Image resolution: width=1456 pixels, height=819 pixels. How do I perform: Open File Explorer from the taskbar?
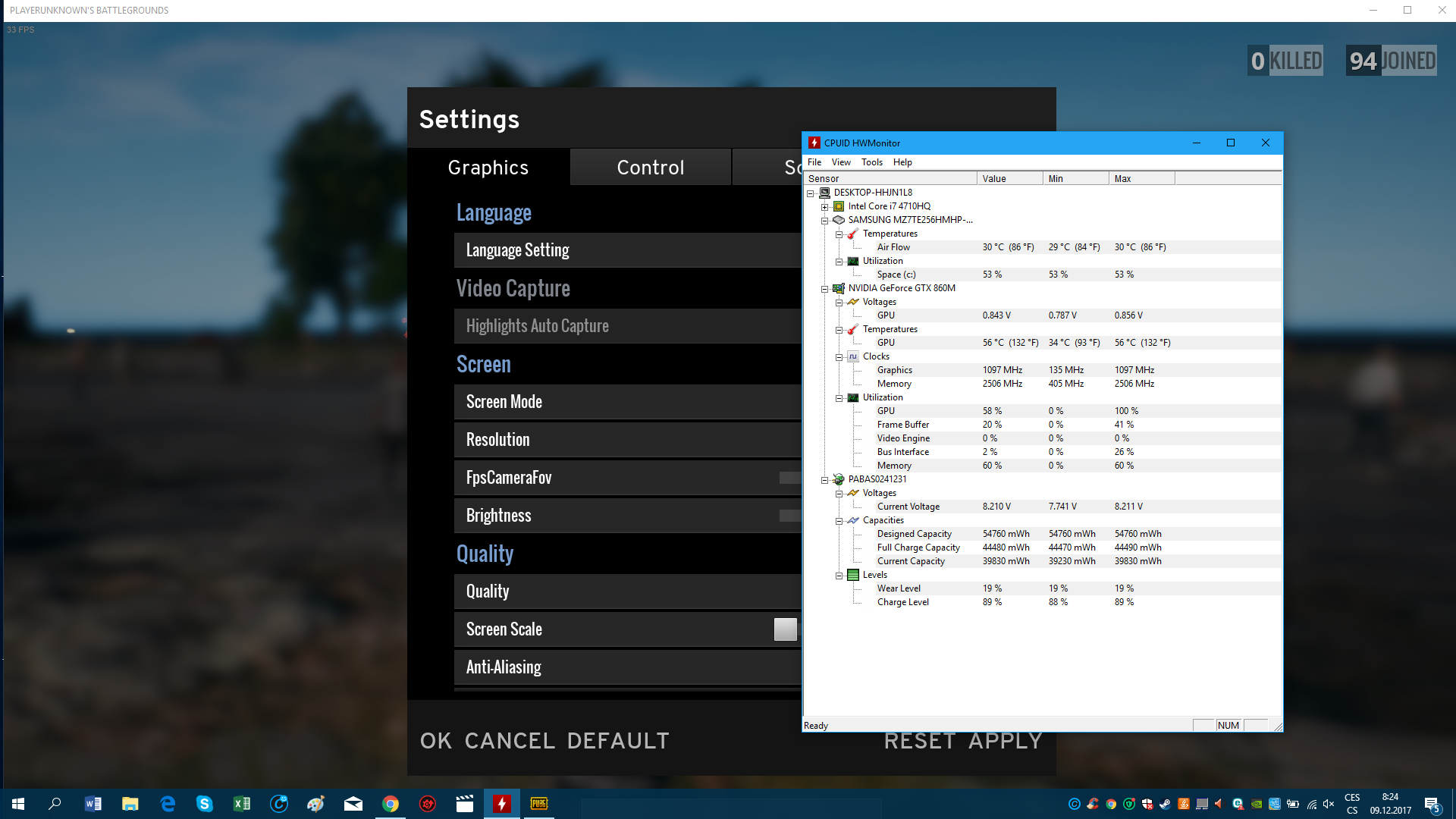pos(130,804)
